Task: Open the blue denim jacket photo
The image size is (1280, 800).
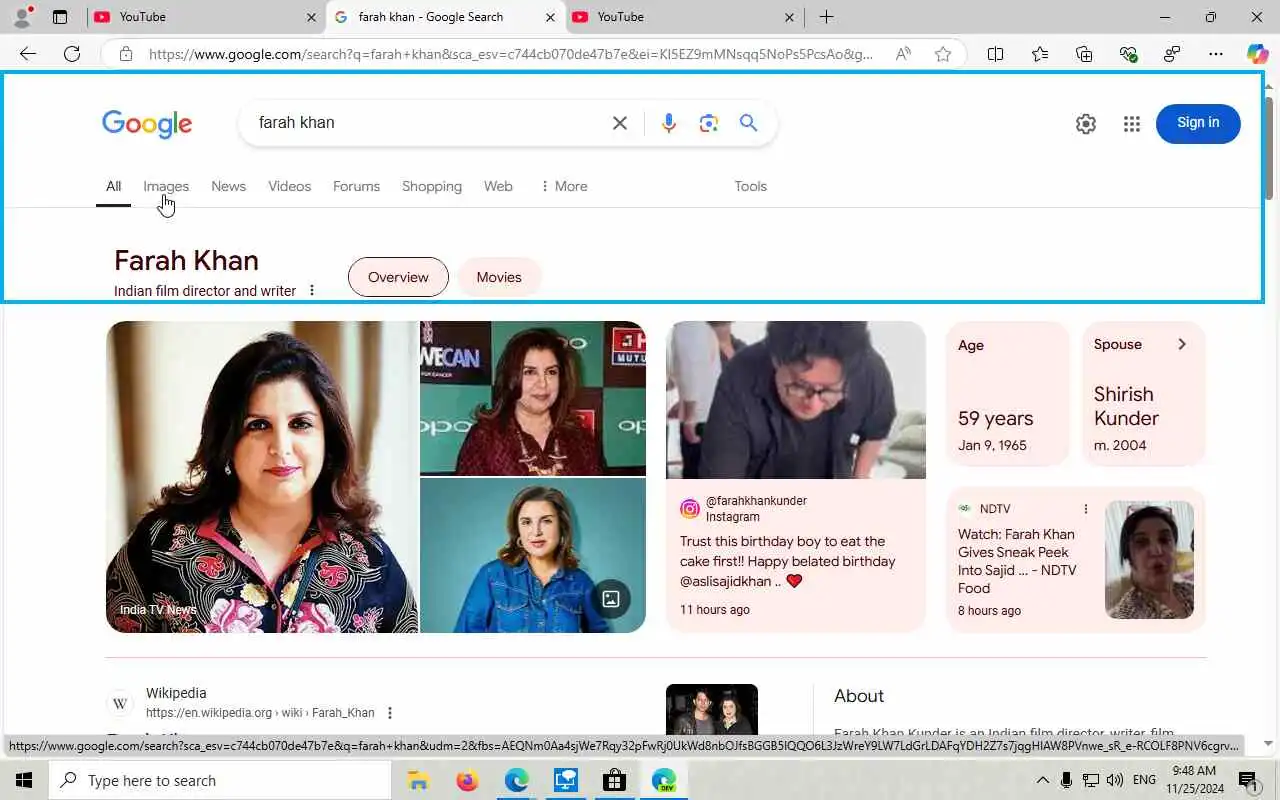Action: [x=533, y=556]
